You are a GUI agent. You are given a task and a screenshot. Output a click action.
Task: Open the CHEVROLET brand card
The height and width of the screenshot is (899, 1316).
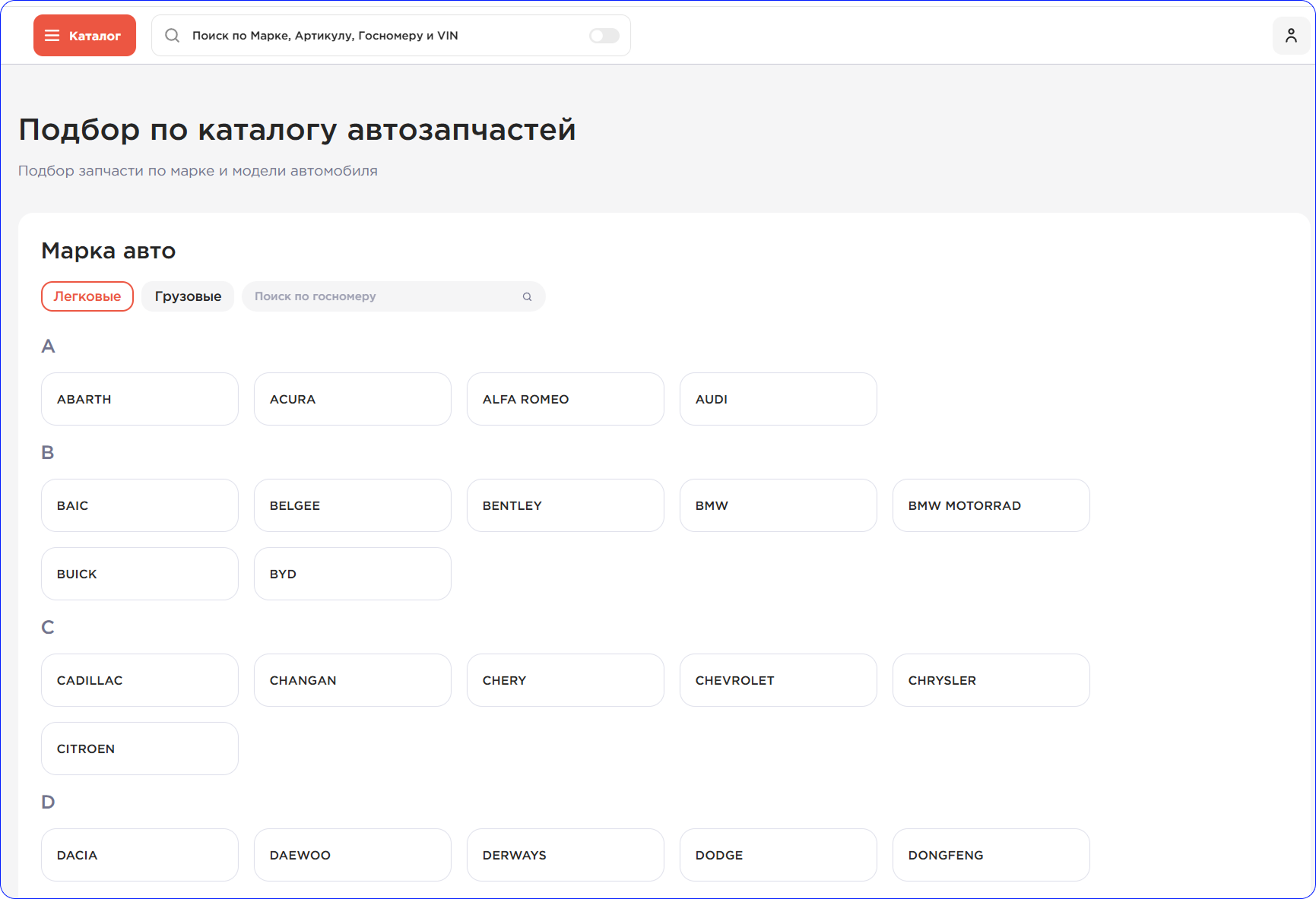tap(778, 680)
